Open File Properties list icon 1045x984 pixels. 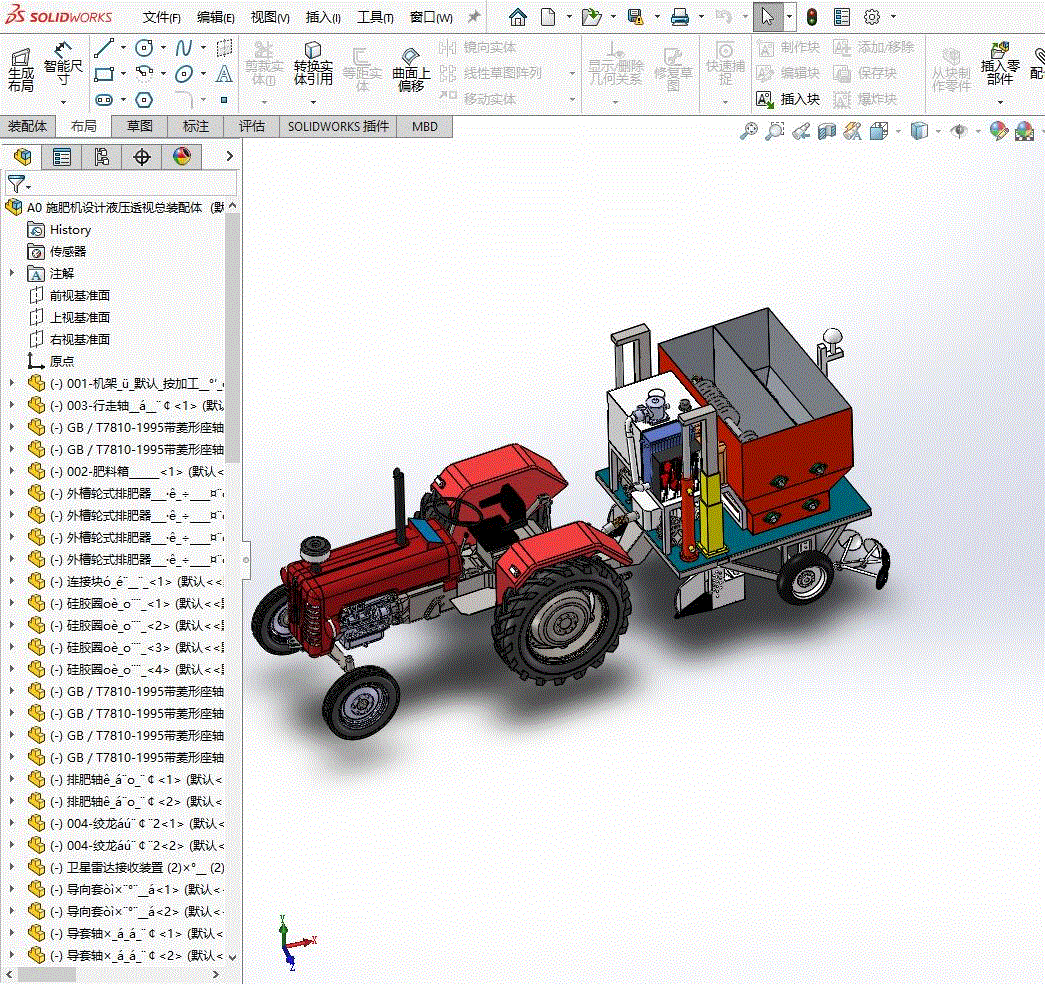click(842, 17)
